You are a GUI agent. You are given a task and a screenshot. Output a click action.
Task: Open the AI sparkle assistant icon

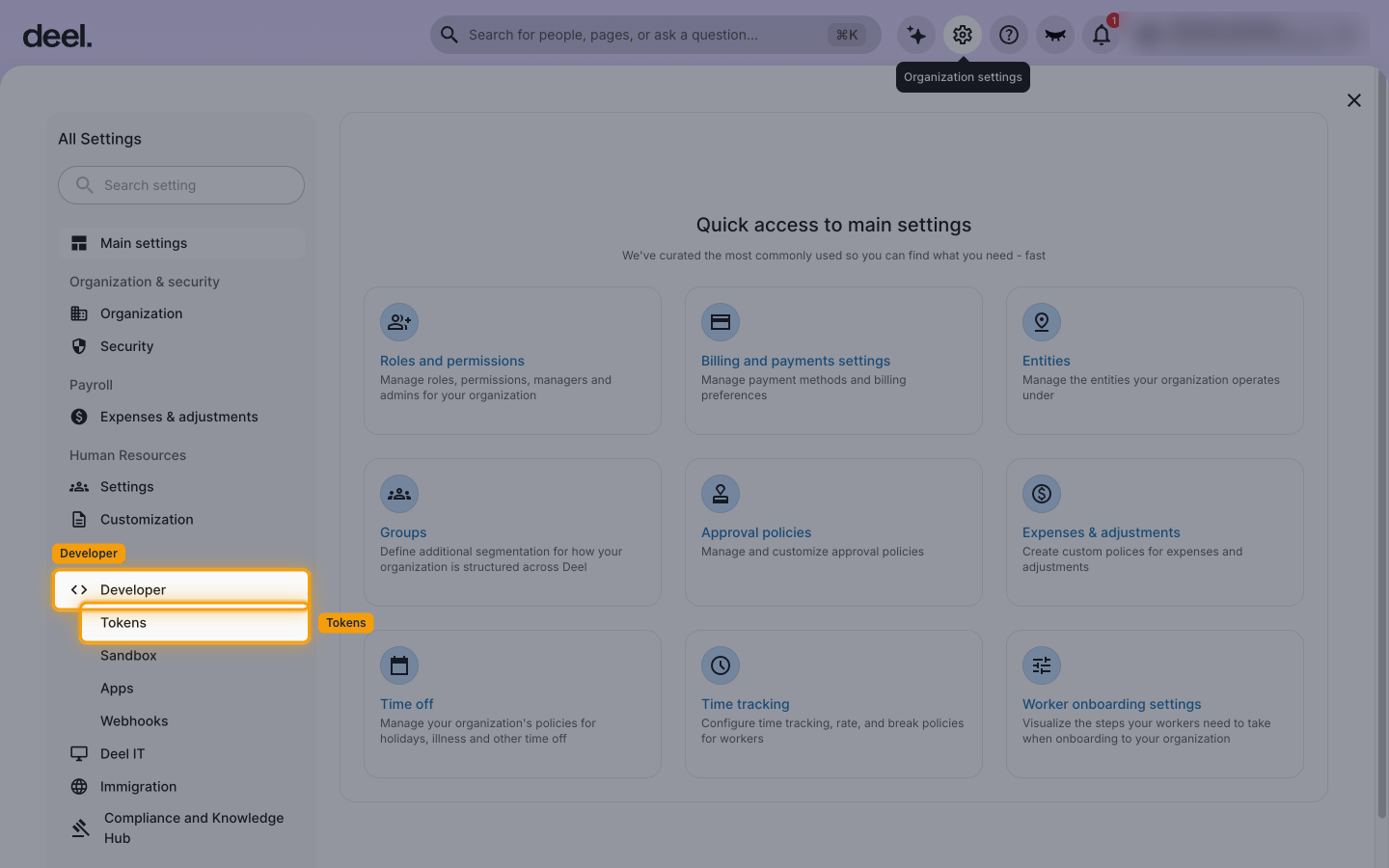[916, 35]
